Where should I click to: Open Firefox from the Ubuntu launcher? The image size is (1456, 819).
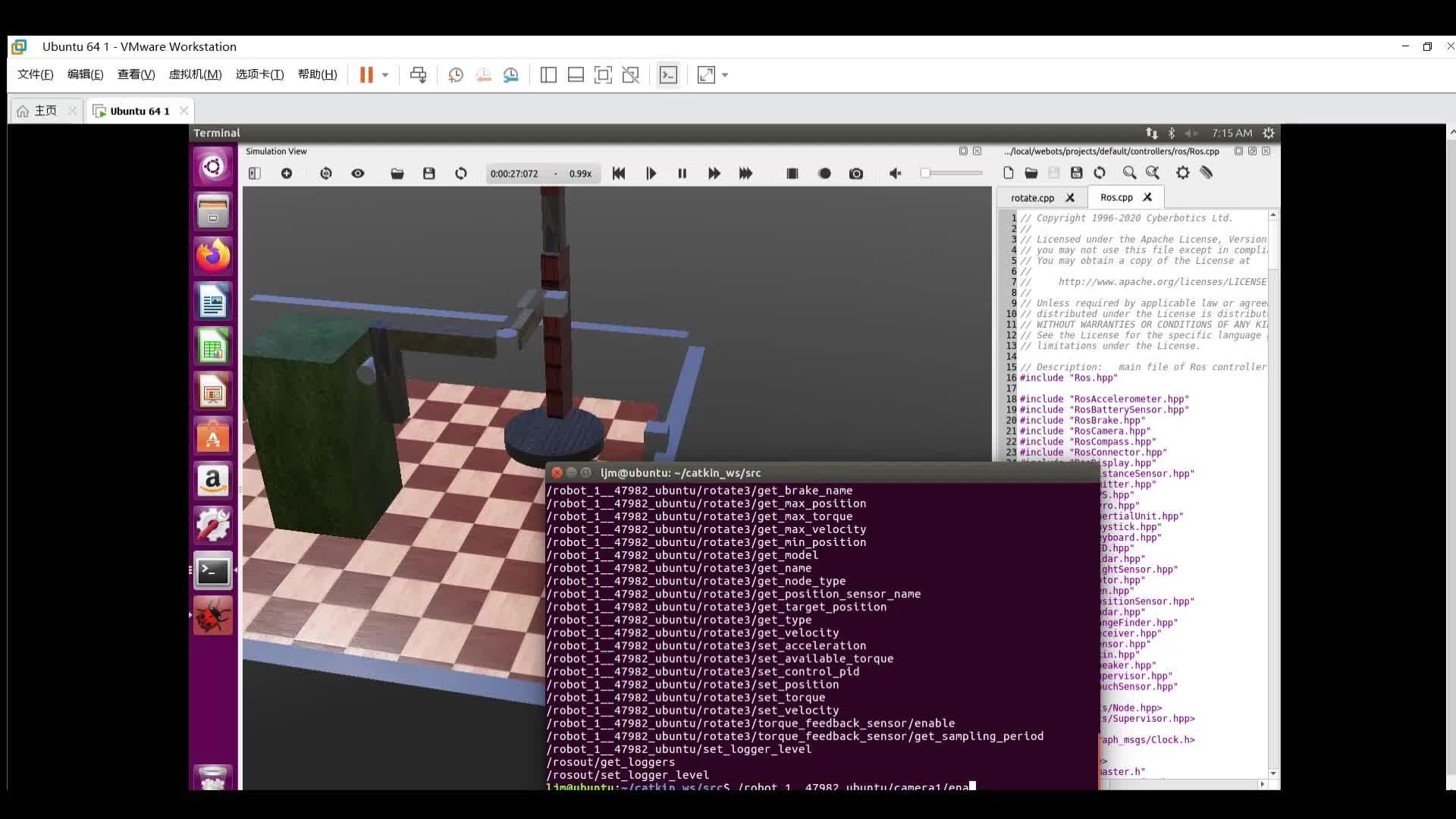click(x=213, y=256)
